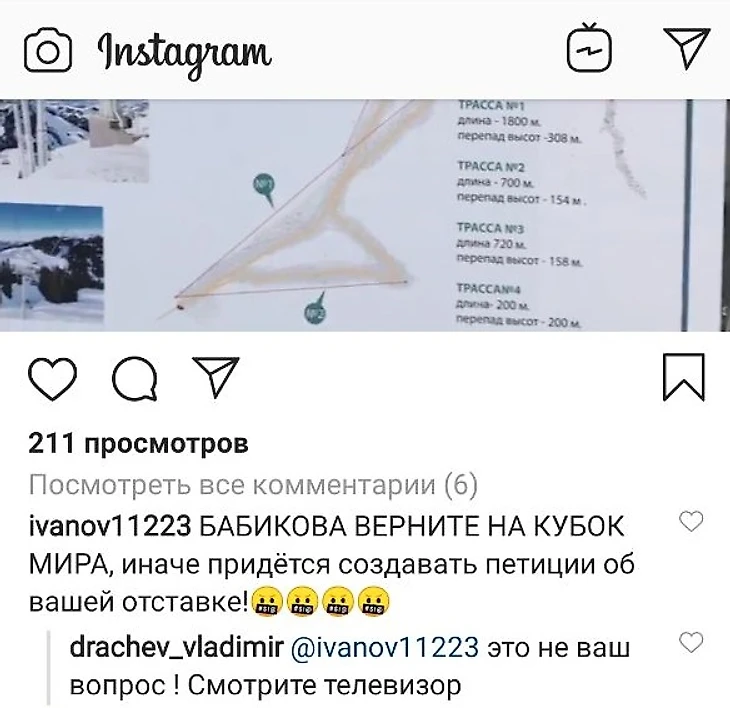Open the IGTV icon
The width and height of the screenshot is (730, 708).
[x=589, y=49]
